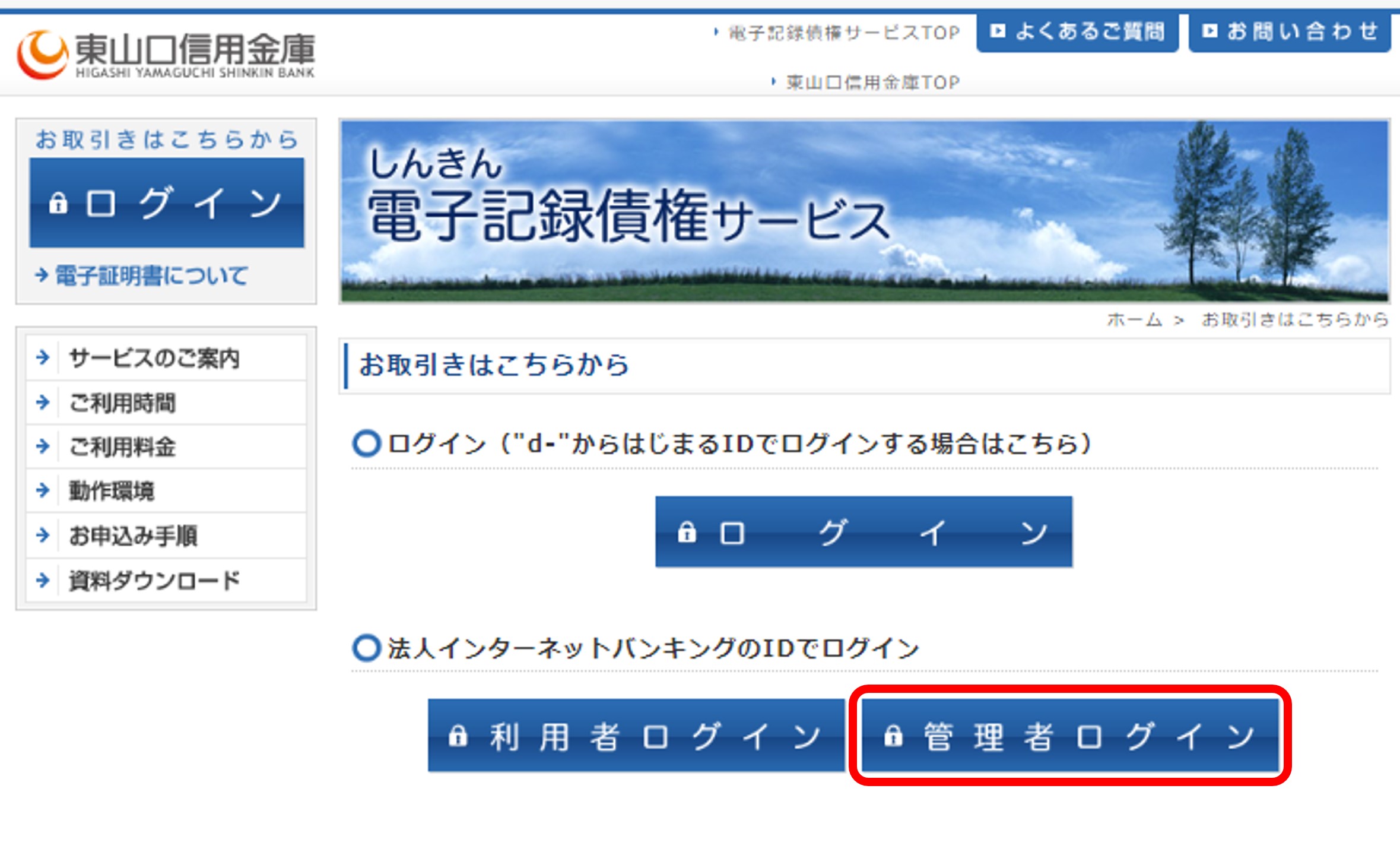Click the 利用者ログイン button

pos(636,736)
